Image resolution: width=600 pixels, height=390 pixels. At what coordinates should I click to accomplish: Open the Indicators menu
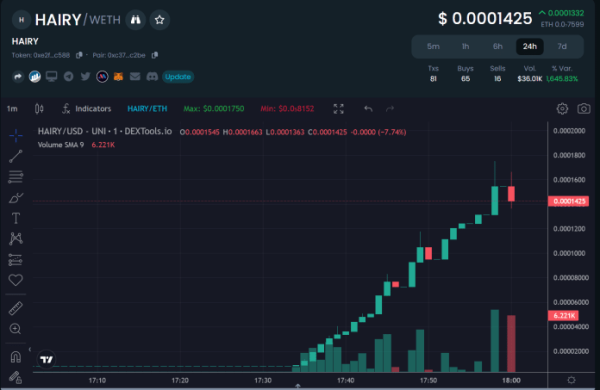click(87, 109)
